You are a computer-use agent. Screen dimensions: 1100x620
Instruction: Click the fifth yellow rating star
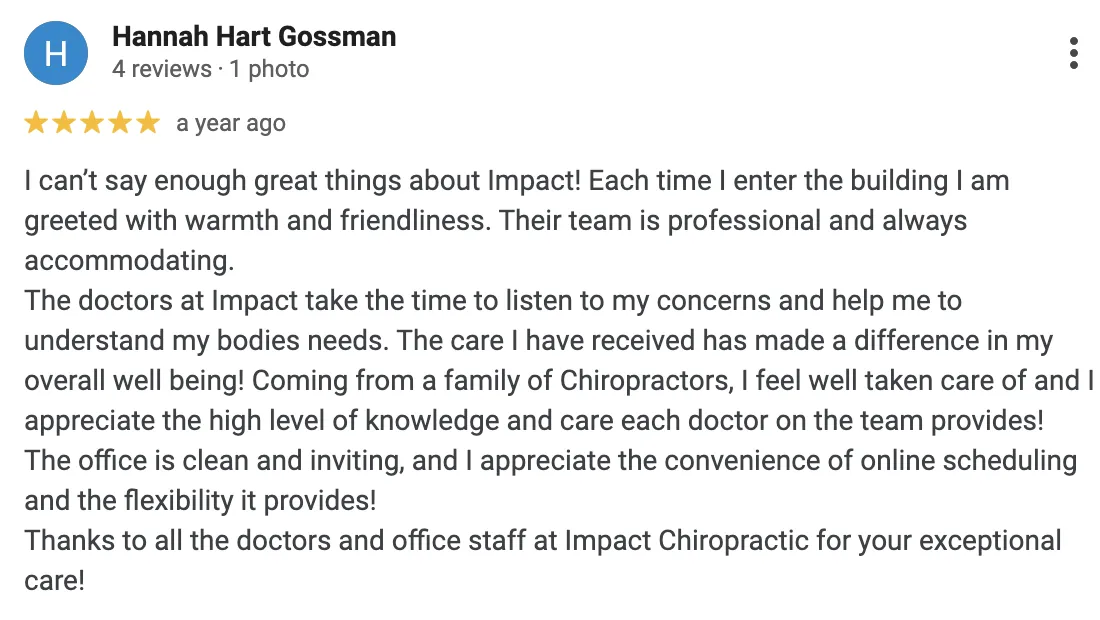point(148,123)
